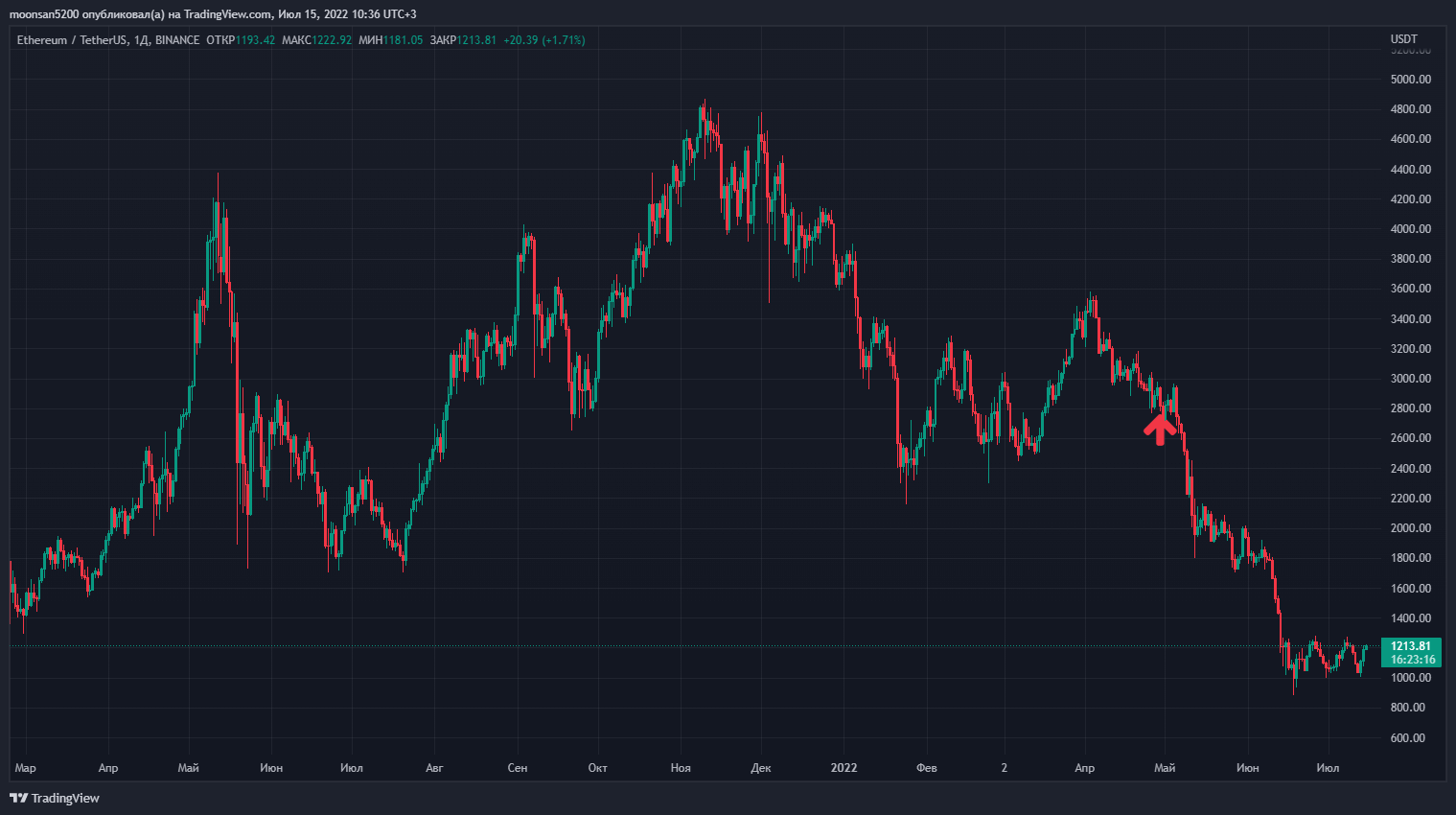The height and width of the screenshot is (815, 1456).
Task: Click the МИН low value 1181.05
Action: point(404,40)
